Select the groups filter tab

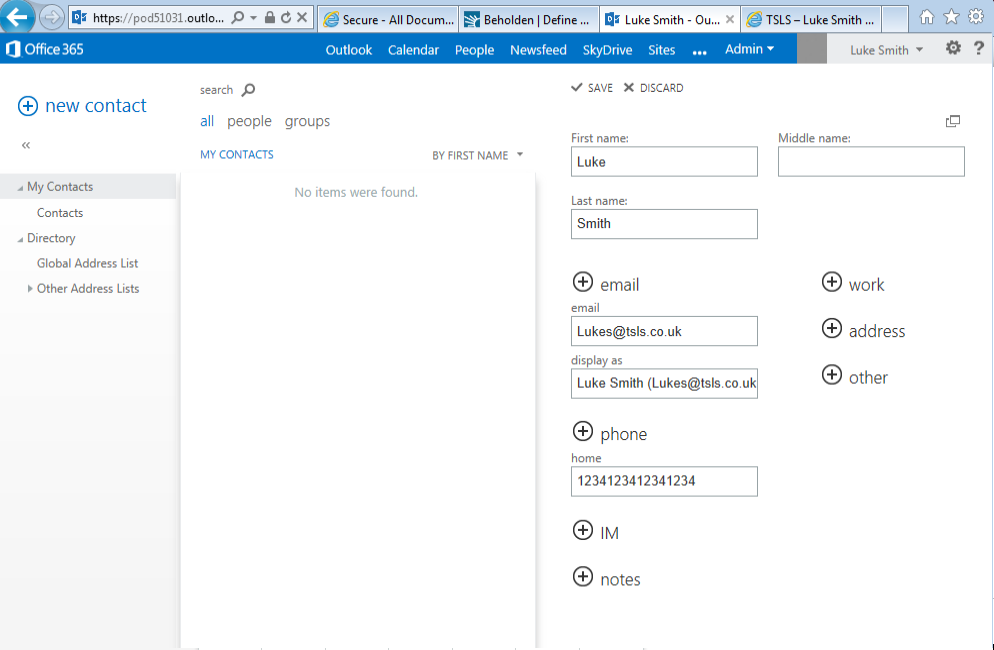(x=307, y=121)
